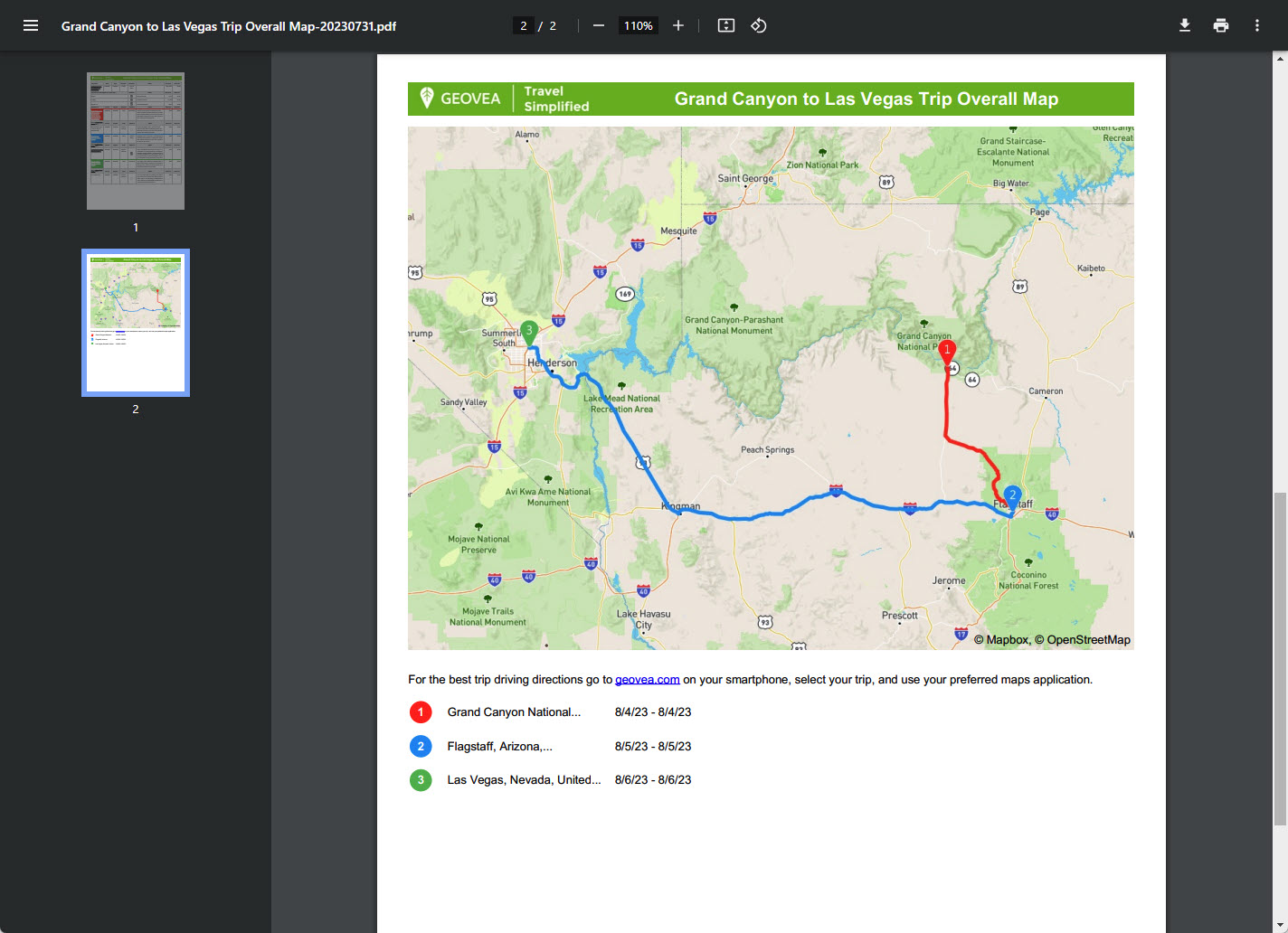Open the geovea.com hyperlink
1288x933 pixels.
pos(648,679)
